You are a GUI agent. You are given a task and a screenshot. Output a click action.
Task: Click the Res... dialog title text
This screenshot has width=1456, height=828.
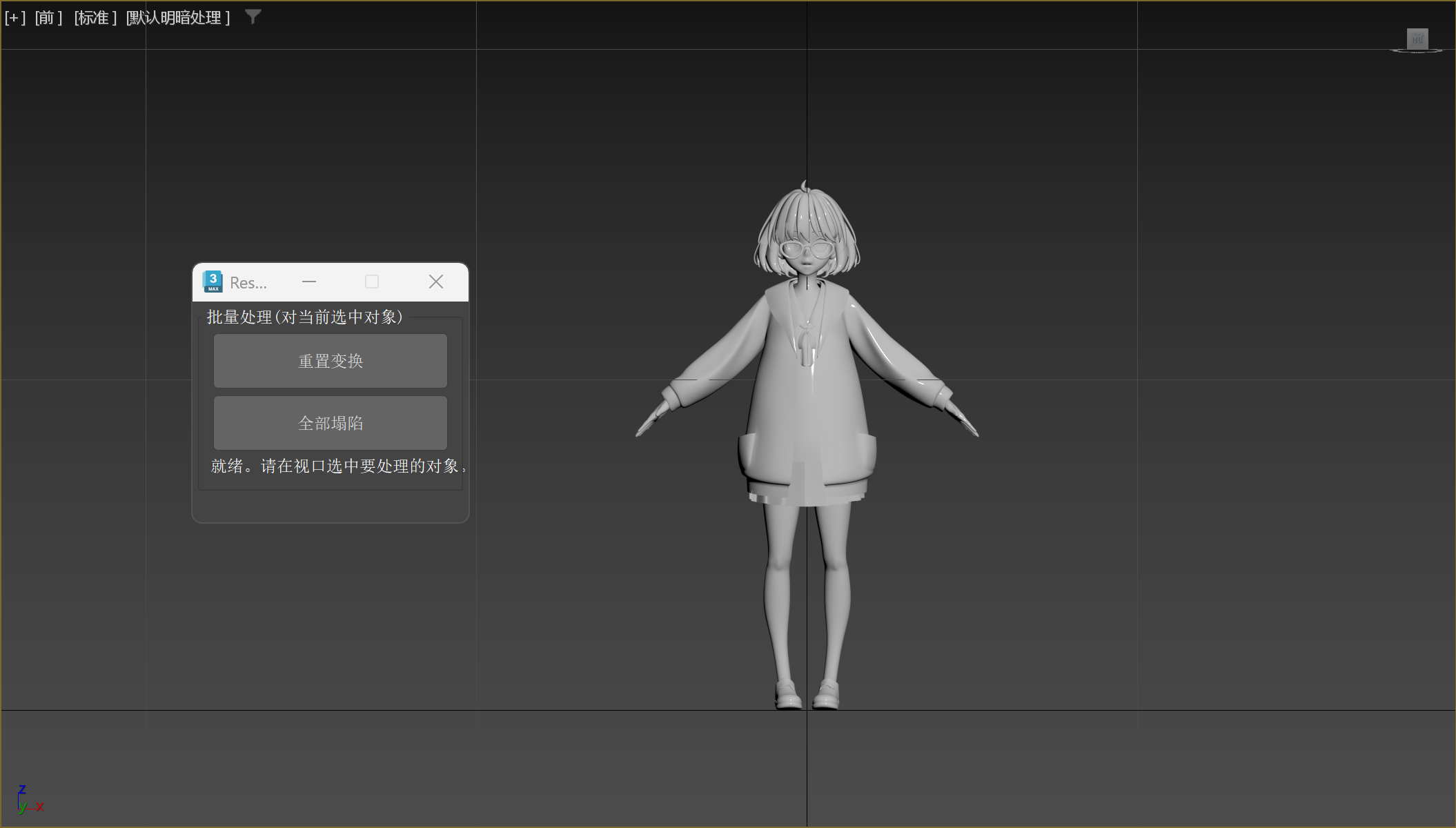[248, 283]
